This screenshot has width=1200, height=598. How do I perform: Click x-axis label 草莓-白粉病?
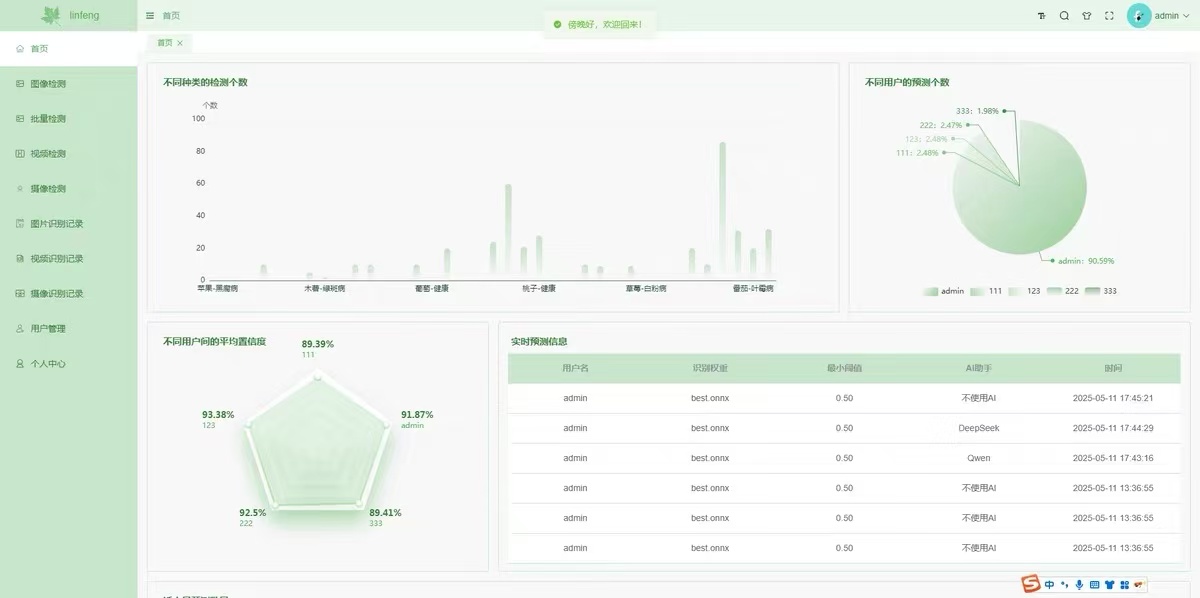646,288
